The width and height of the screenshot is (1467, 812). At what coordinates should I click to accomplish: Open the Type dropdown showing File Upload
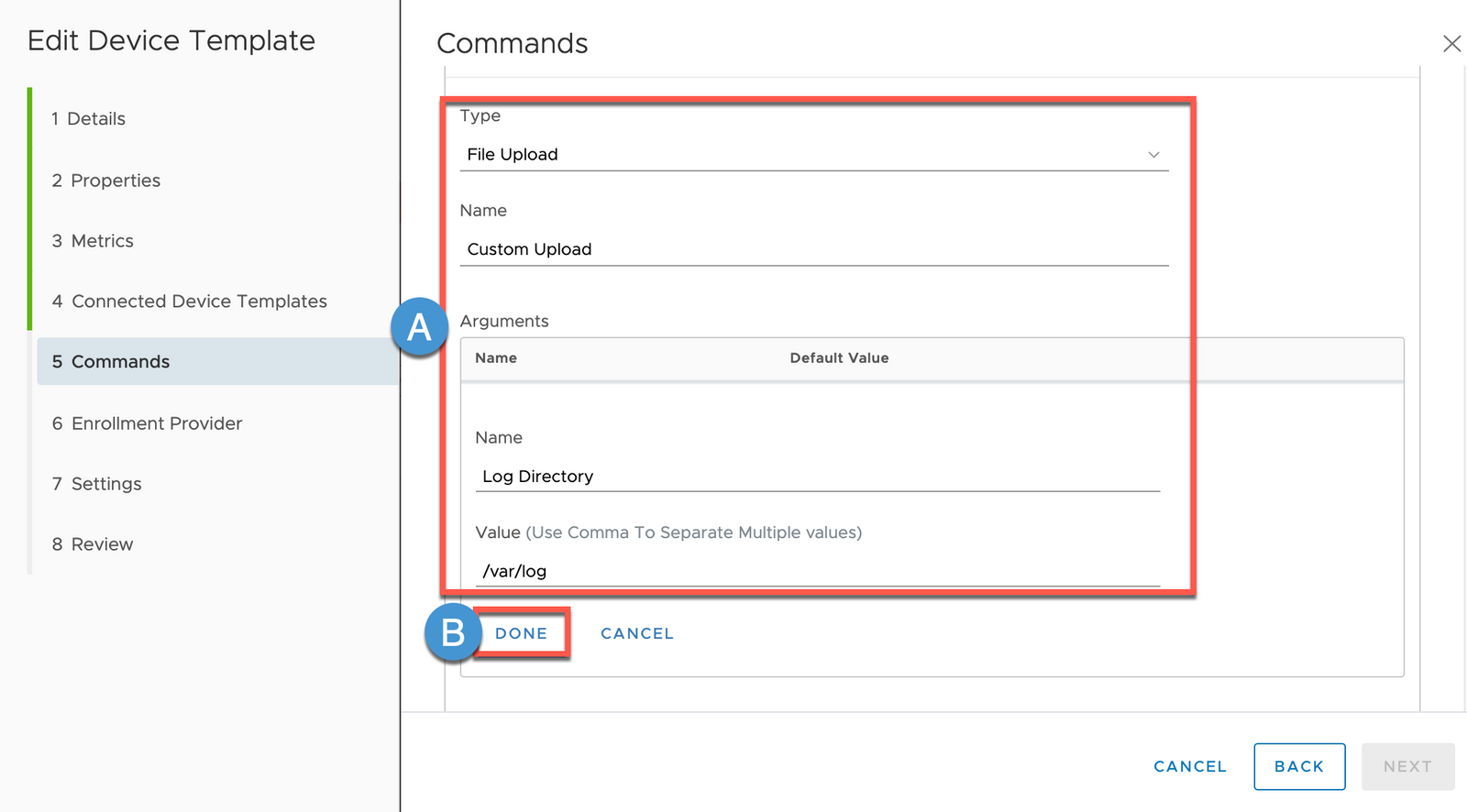coord(813,154)
